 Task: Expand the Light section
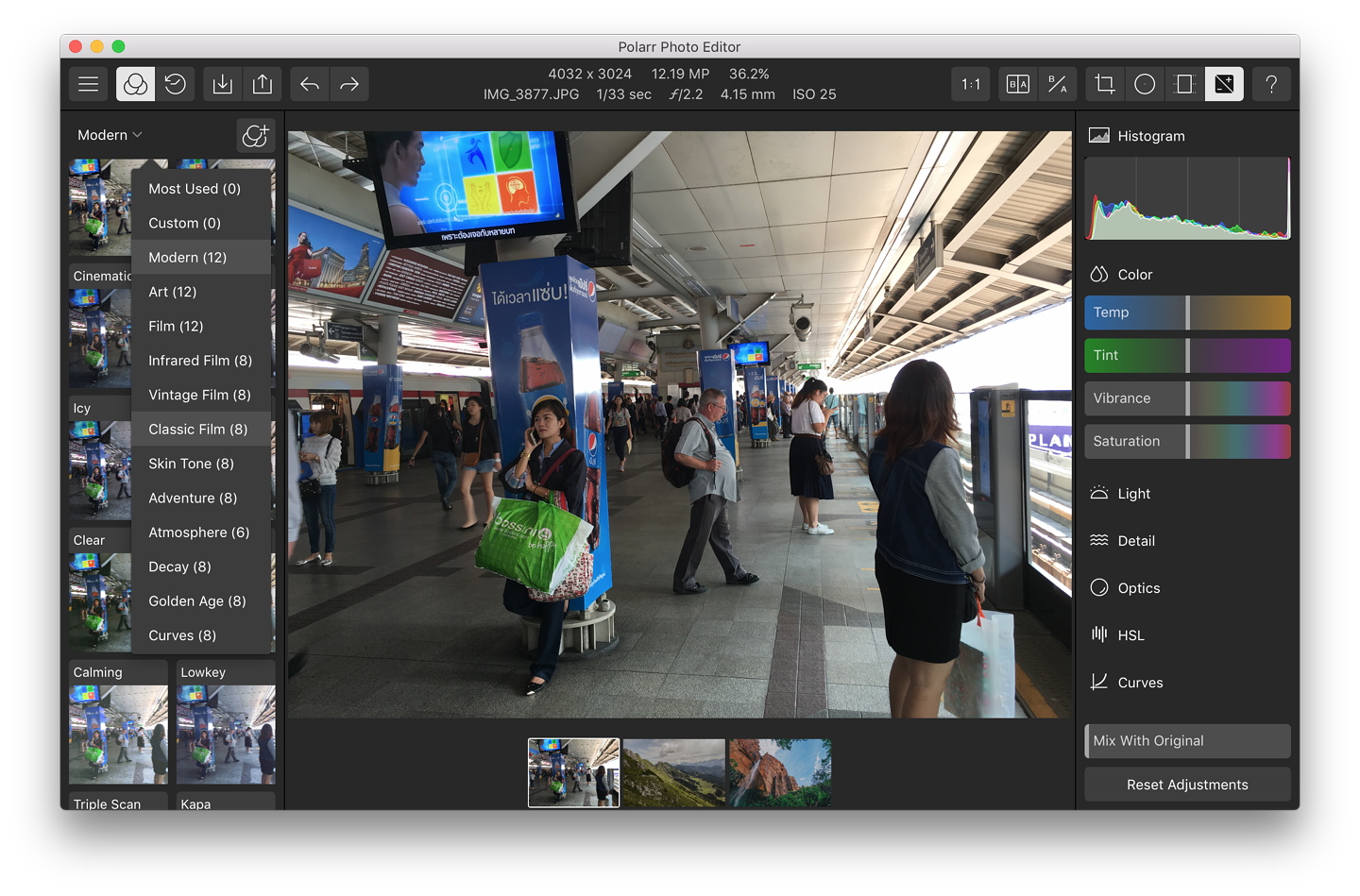click(1120, 494)
